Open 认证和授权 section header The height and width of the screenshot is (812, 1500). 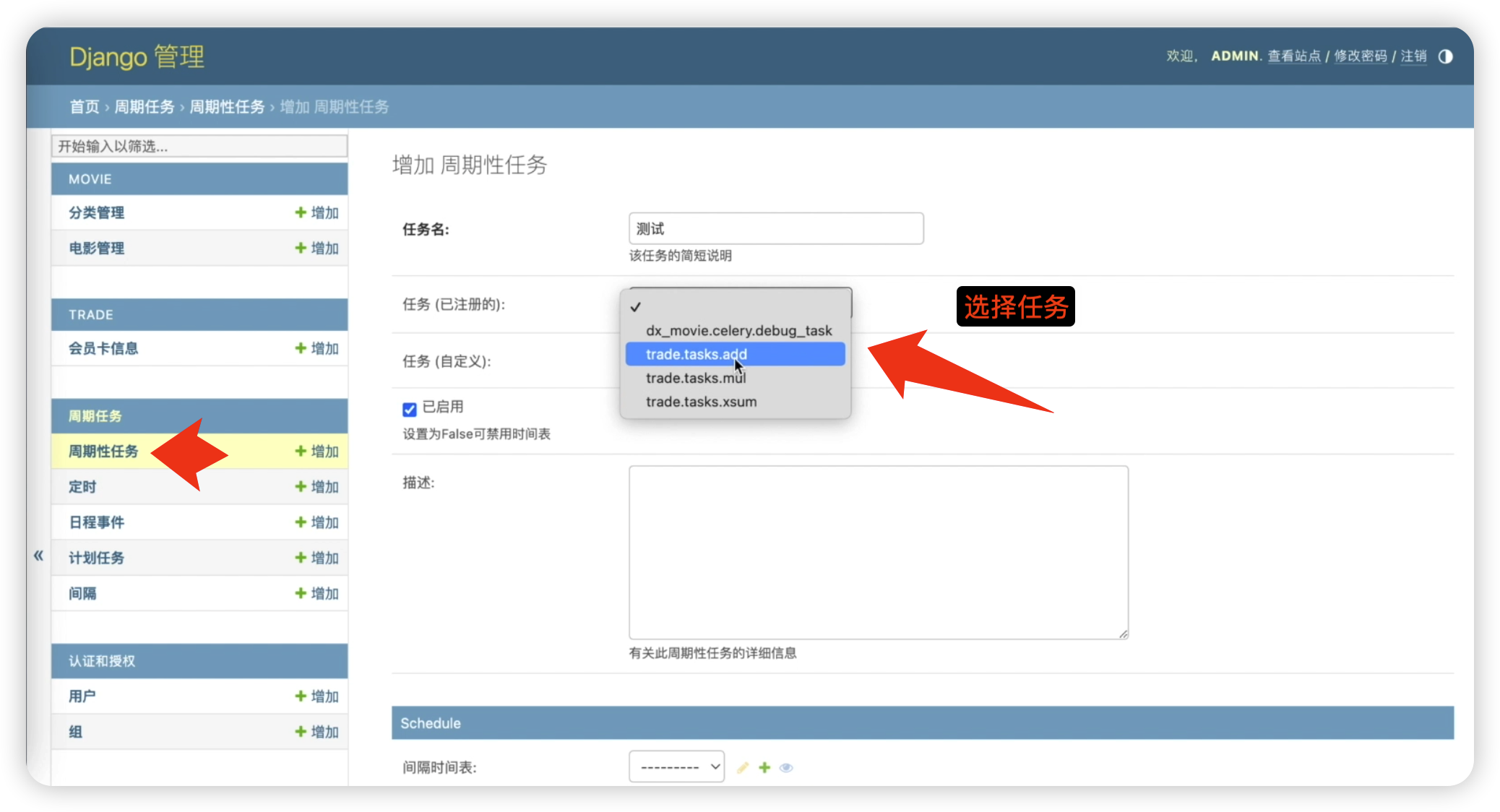(102, 661)
